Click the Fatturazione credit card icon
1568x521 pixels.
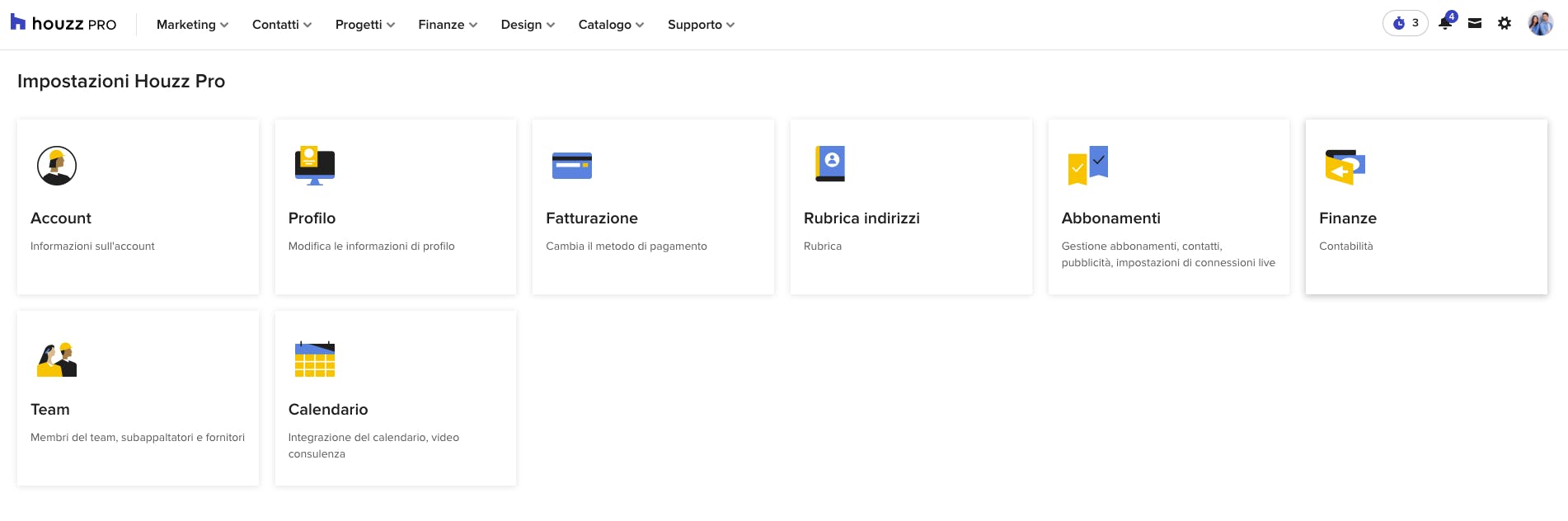tap(572, 166)
